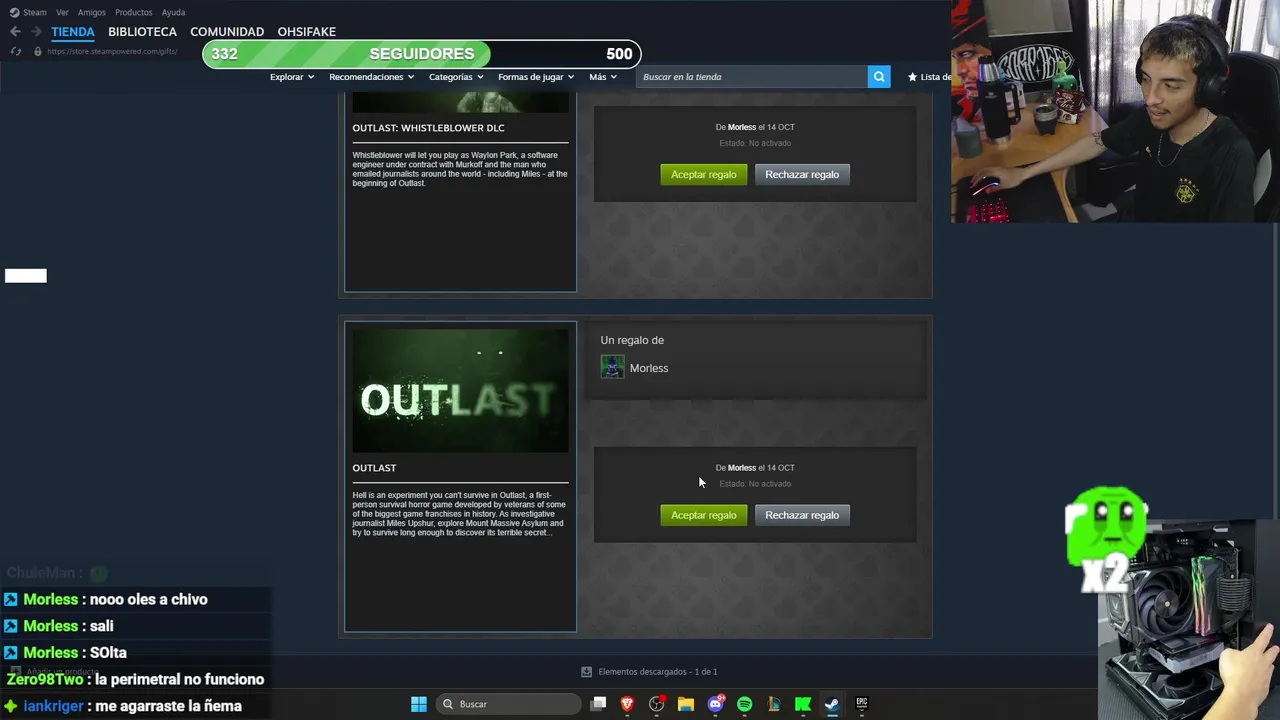1280x720 pixels.
Task: Open the Whistleblower DLC thumbnail
Action: (x=460, y=103)
